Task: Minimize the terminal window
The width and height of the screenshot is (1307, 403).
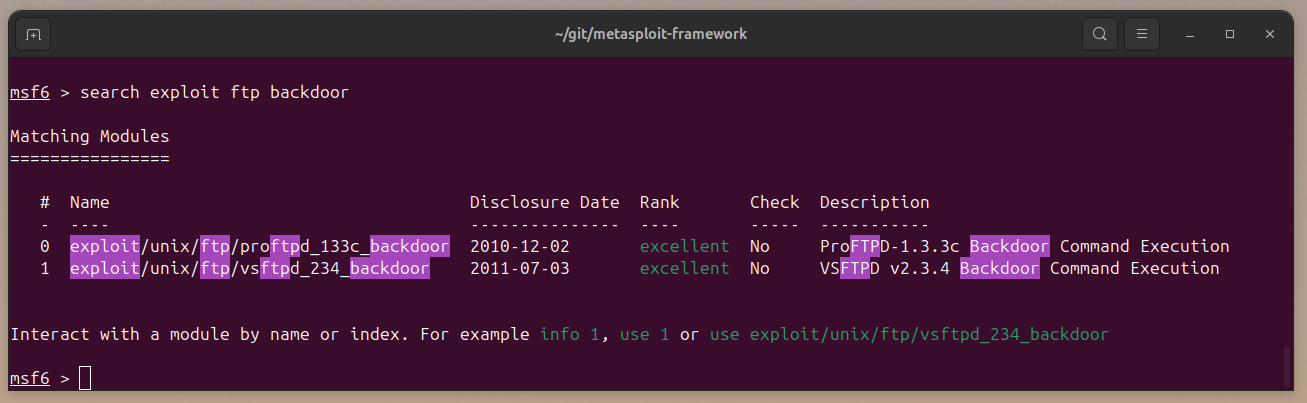Action: pyautogui.click(x=1190, y=34)
